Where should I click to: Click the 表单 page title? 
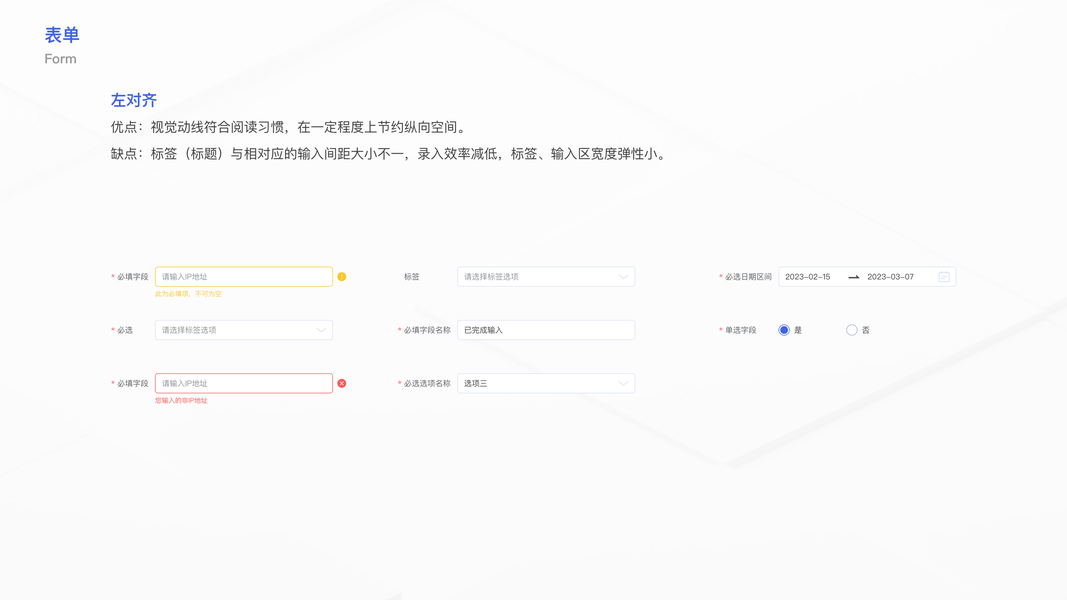(62, 35)
